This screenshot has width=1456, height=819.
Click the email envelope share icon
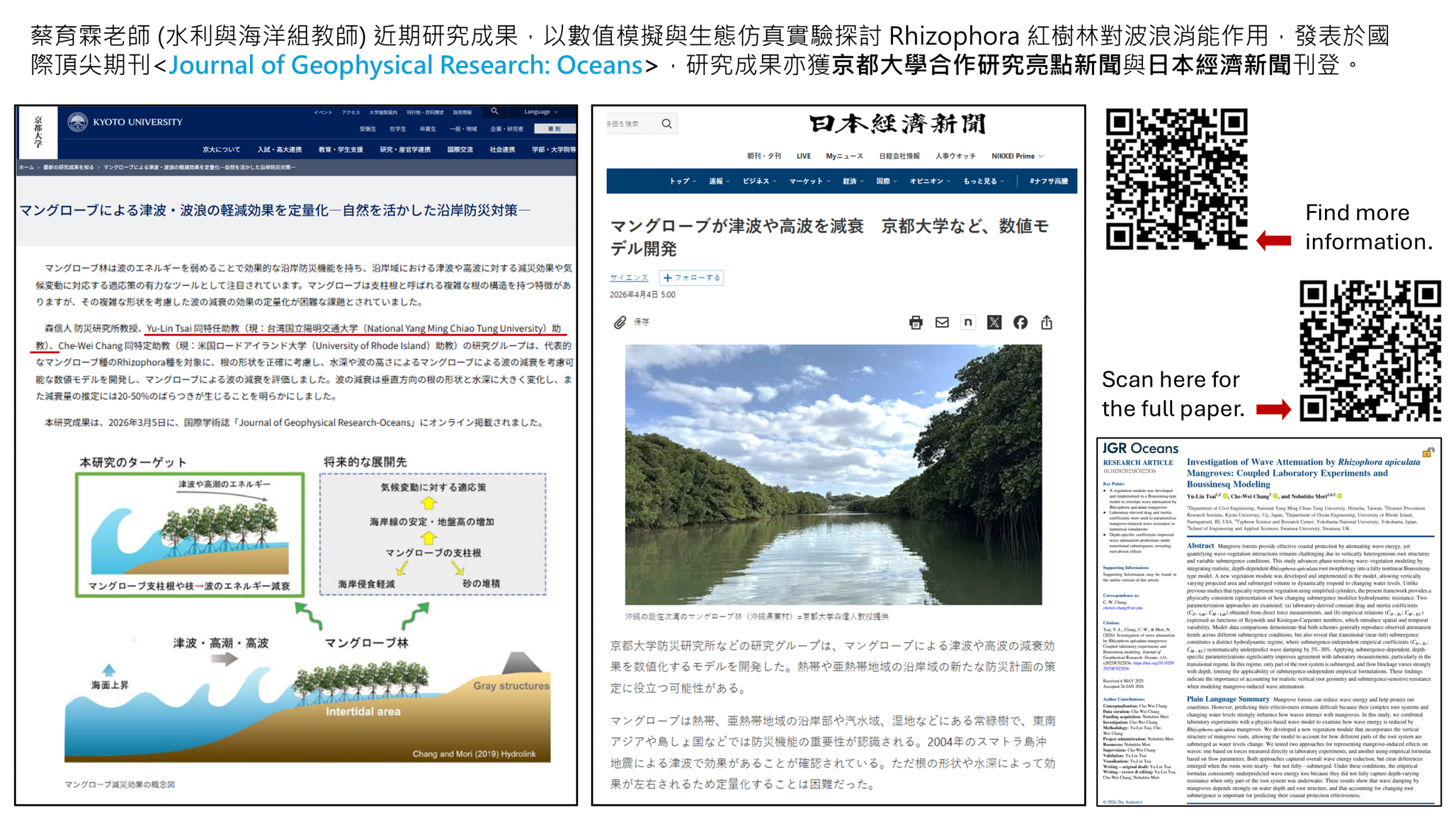tap(942, 323)
